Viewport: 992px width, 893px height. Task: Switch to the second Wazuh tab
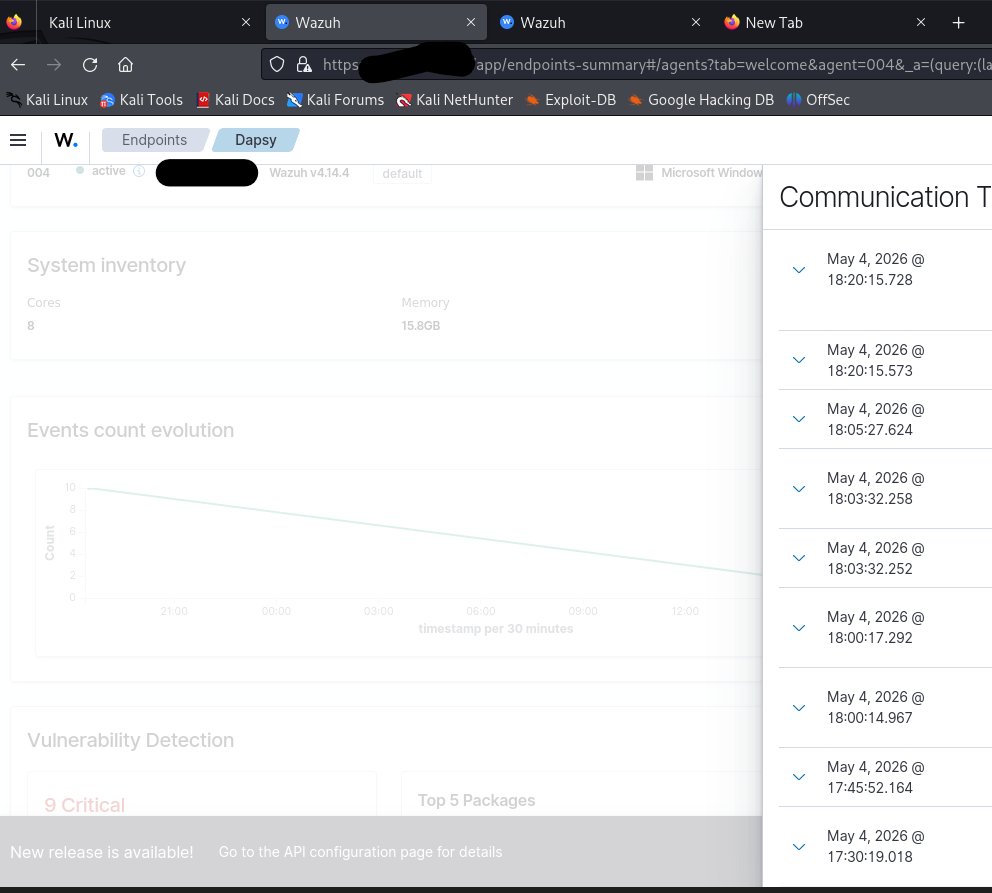point(600,22)
